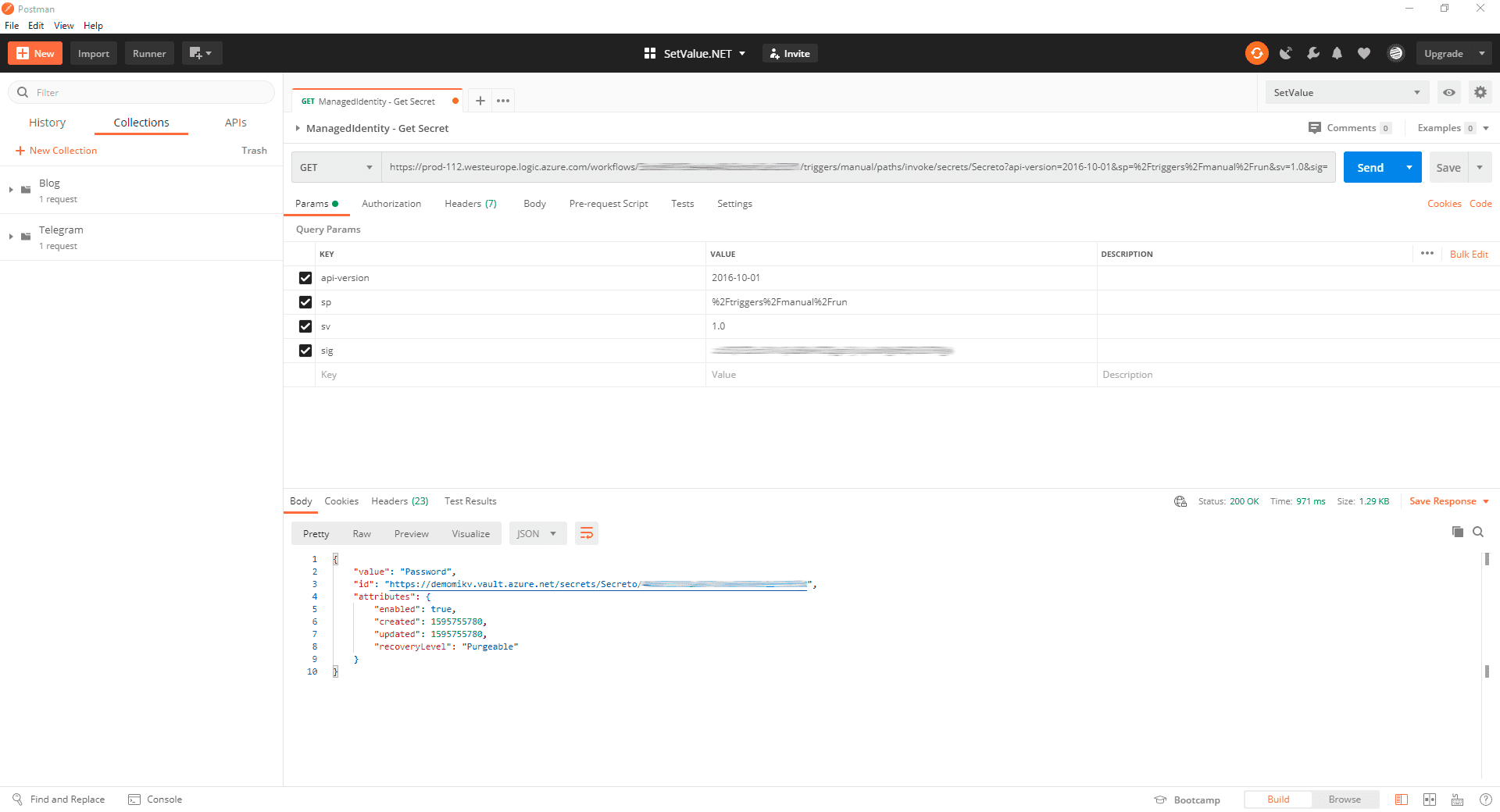
Task: Open Bootcamp lessons
Action: coord(1187,800)
